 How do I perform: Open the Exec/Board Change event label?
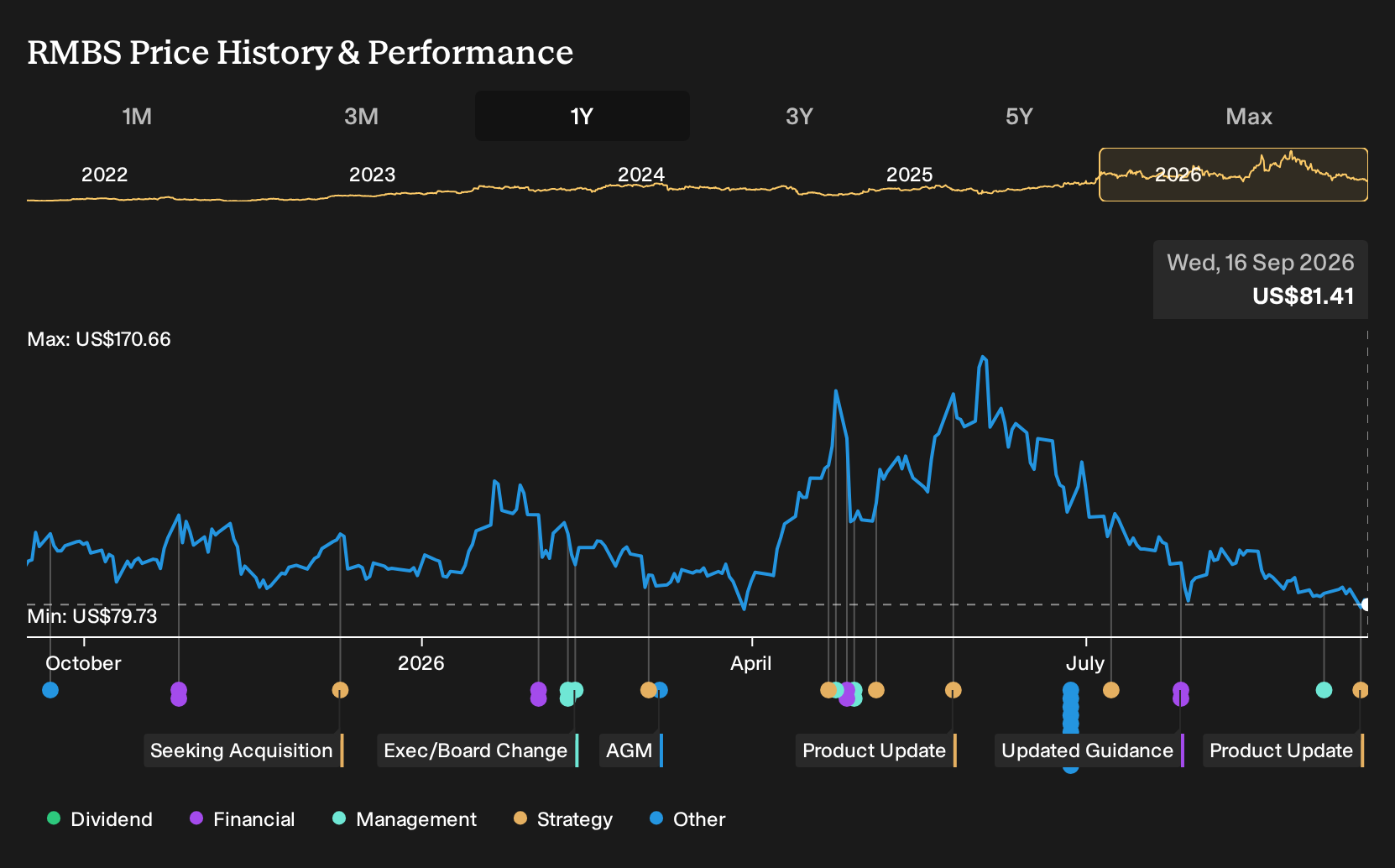pyautogui.click(x=478, y=750)
